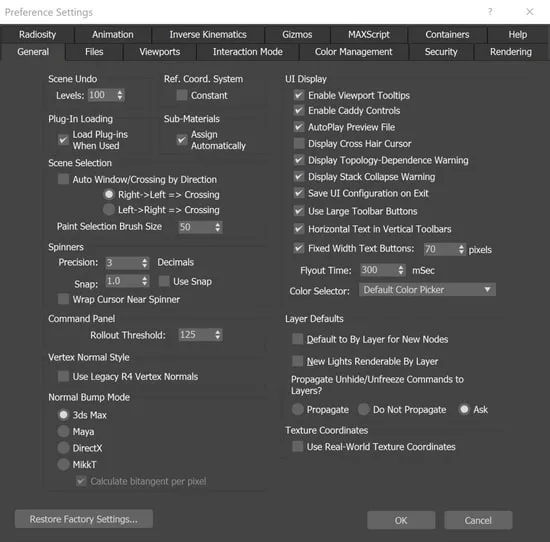This screenshot has height=542, width=550.
Task: Click the help question mark icon
Action: pos(490,12)
